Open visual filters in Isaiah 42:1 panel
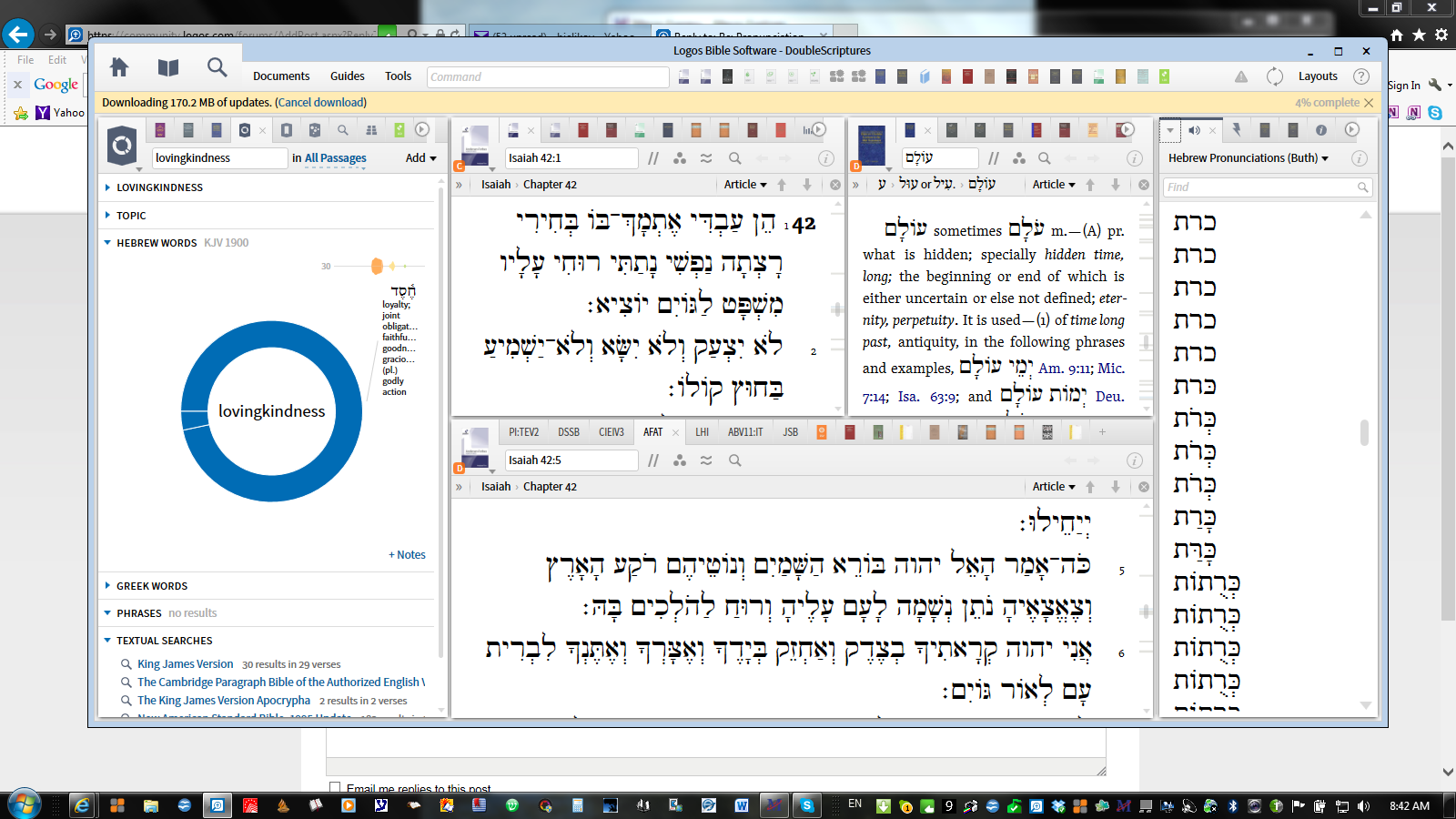 tap(680, 158)
